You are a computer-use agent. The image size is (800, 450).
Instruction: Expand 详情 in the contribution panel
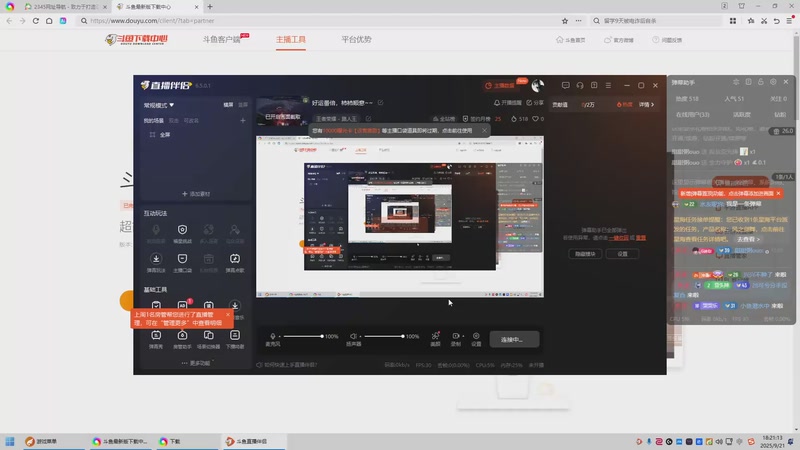coord(646,105)
